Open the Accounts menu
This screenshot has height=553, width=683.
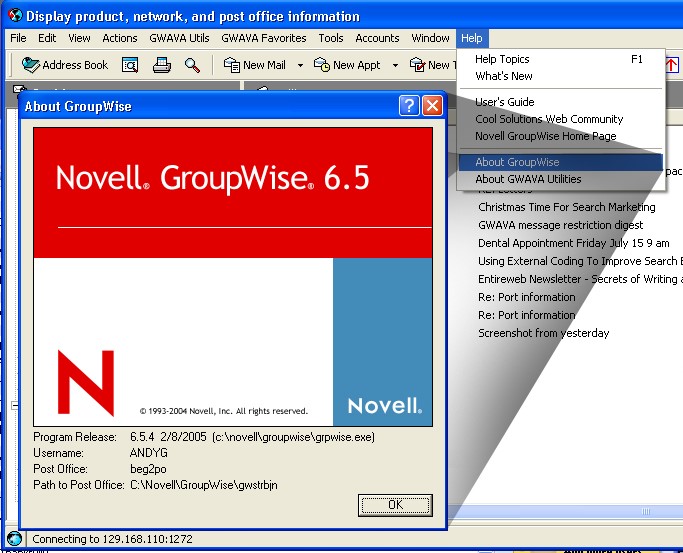[x=377, y=38]
